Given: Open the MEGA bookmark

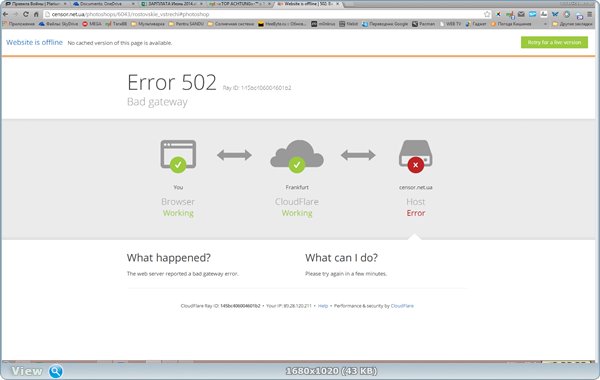Looking at the screenshot, I should pos(92,24).
